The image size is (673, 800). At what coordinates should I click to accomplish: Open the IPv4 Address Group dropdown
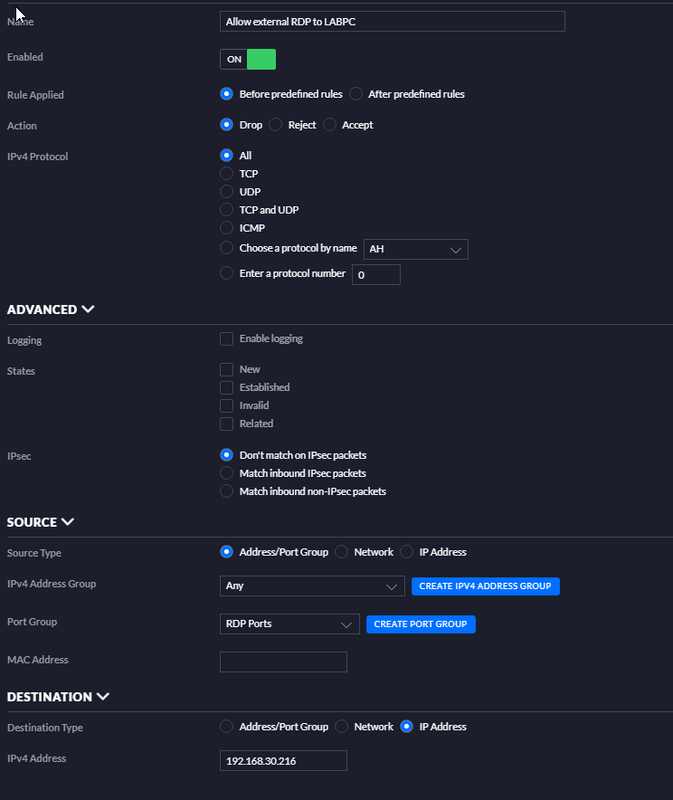[x=311, y=586]
